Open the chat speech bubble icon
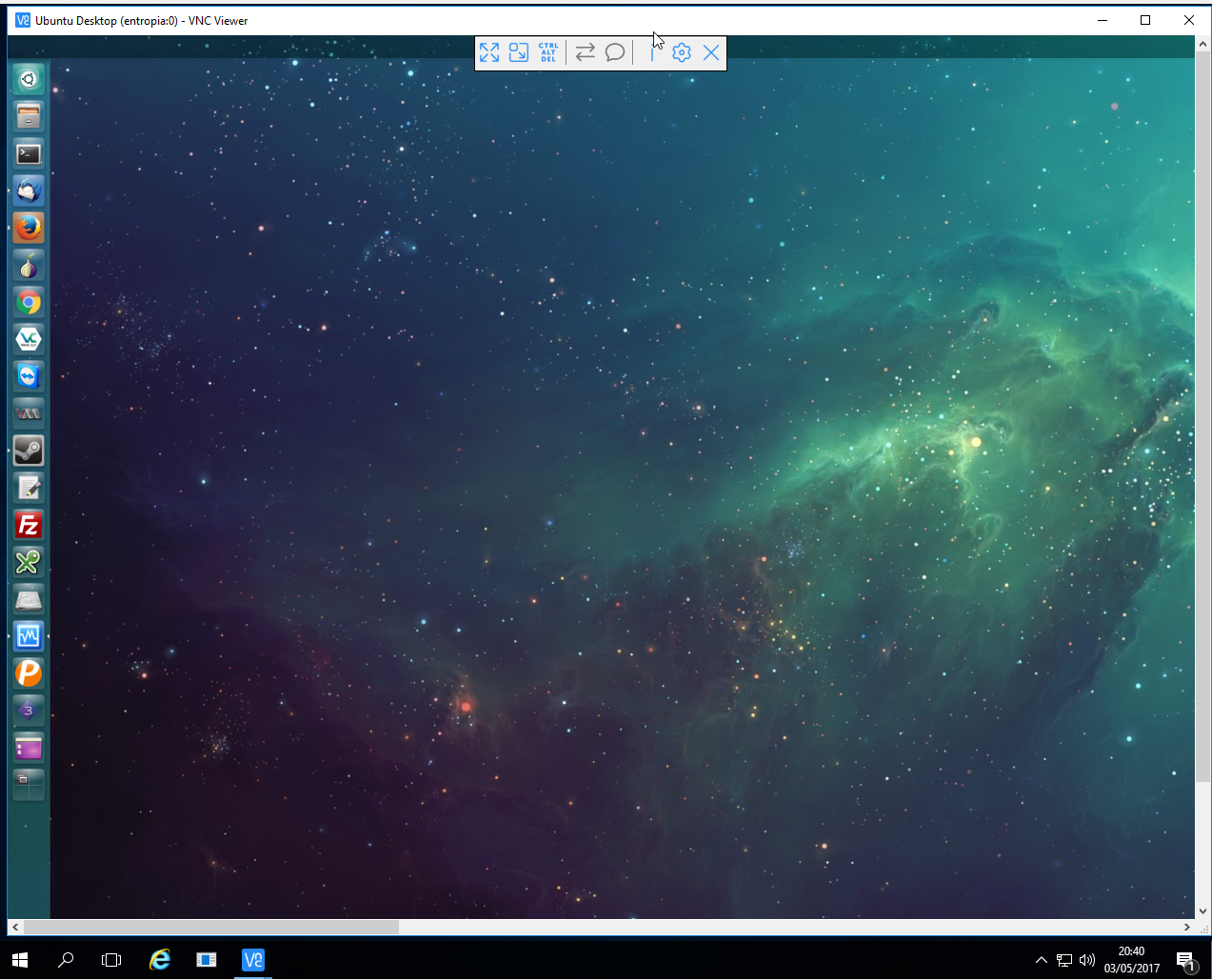 pos(615,52)
